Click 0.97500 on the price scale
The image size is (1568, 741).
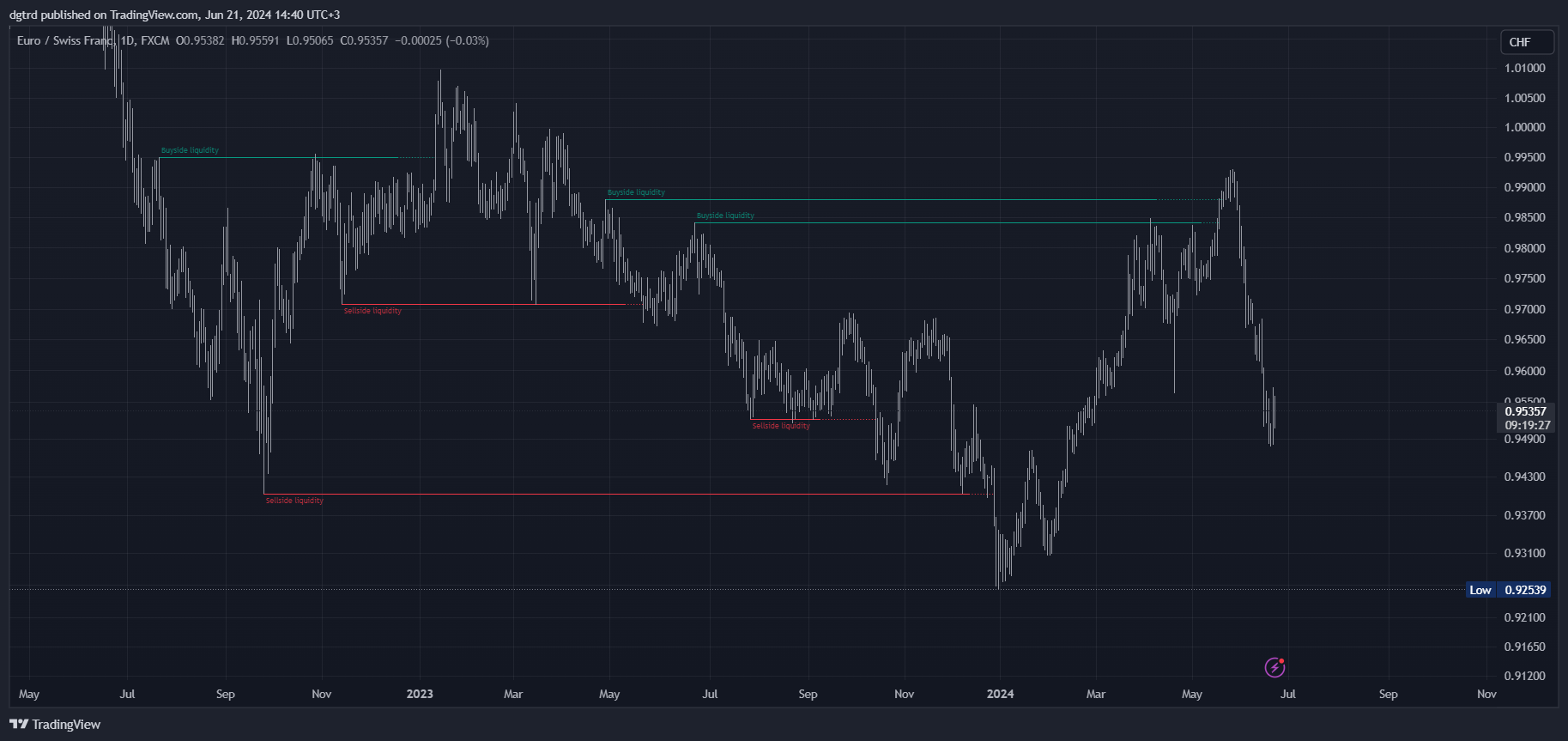click(1525, 278)
